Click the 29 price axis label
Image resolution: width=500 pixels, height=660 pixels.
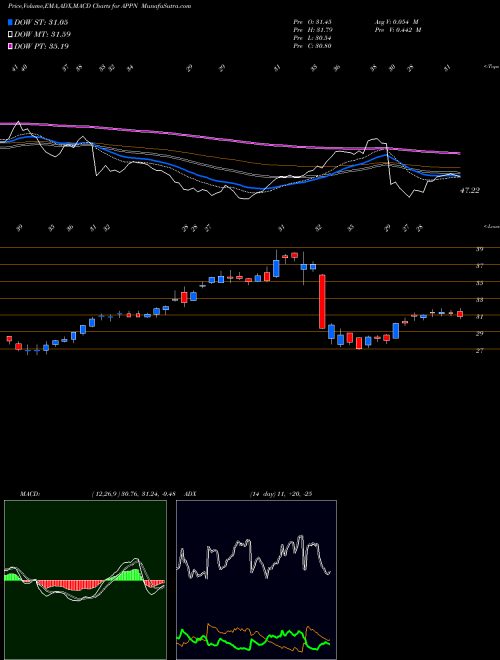click(x=479, y=333)
